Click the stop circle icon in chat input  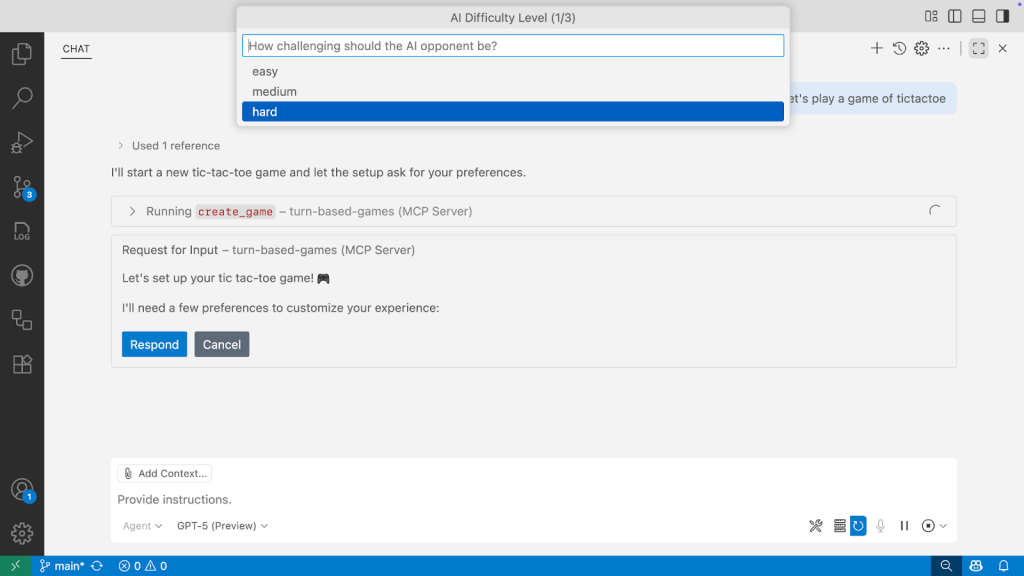coord(928,526)
